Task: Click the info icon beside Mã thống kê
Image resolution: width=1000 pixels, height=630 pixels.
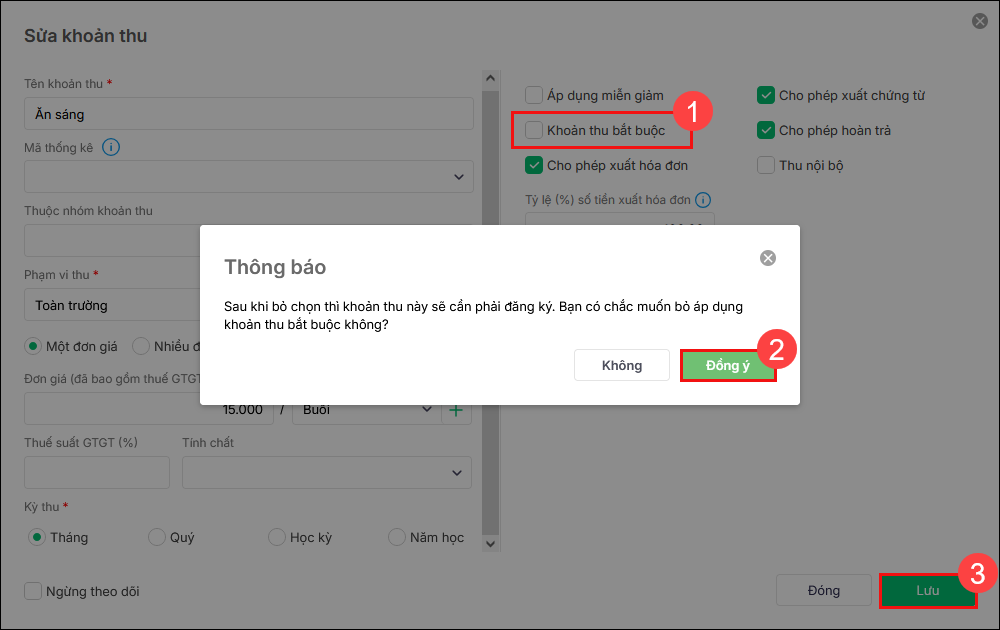Action: [x=111, y=148]
